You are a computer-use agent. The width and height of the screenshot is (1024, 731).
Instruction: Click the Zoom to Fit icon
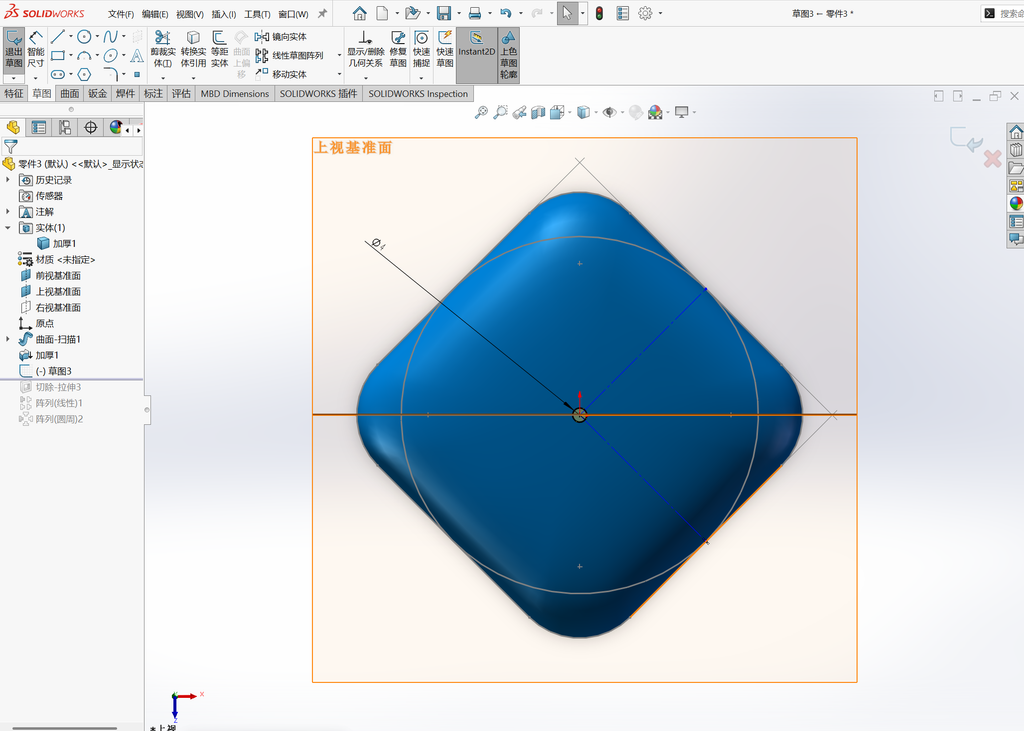(481, 112)
